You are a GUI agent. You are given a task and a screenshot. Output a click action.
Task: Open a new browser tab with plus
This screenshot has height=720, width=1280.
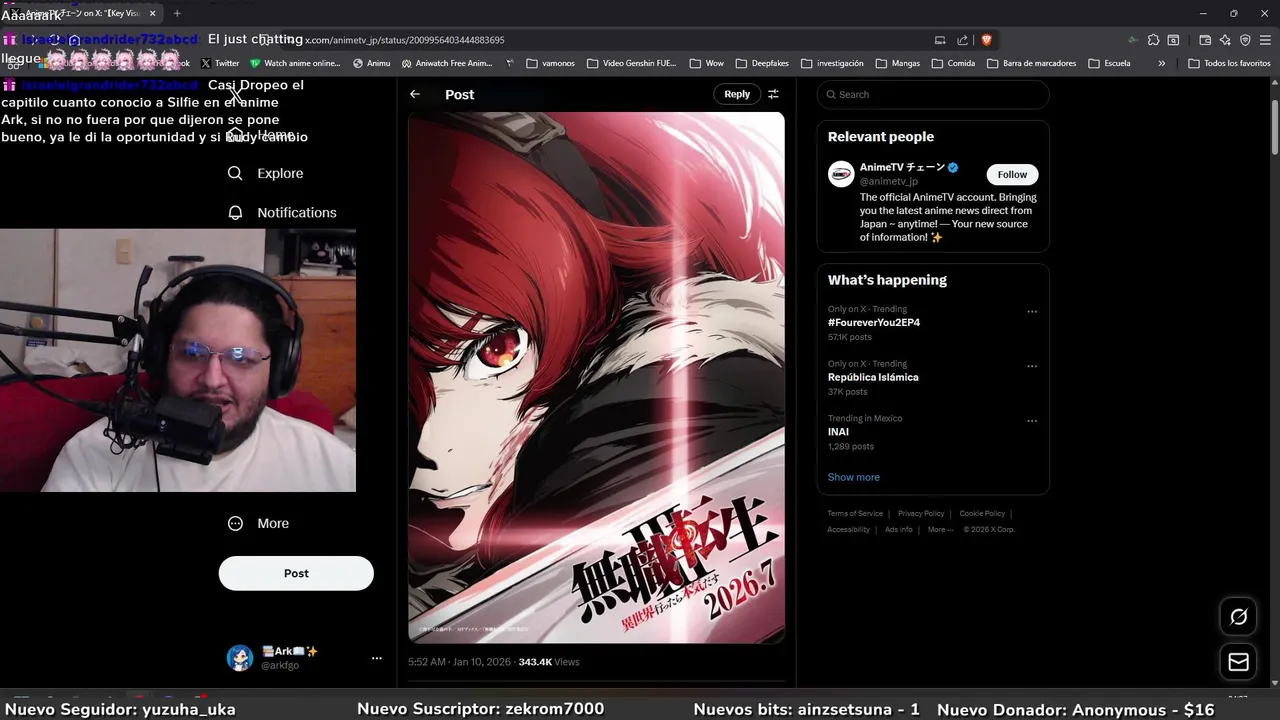click(177, 13)
